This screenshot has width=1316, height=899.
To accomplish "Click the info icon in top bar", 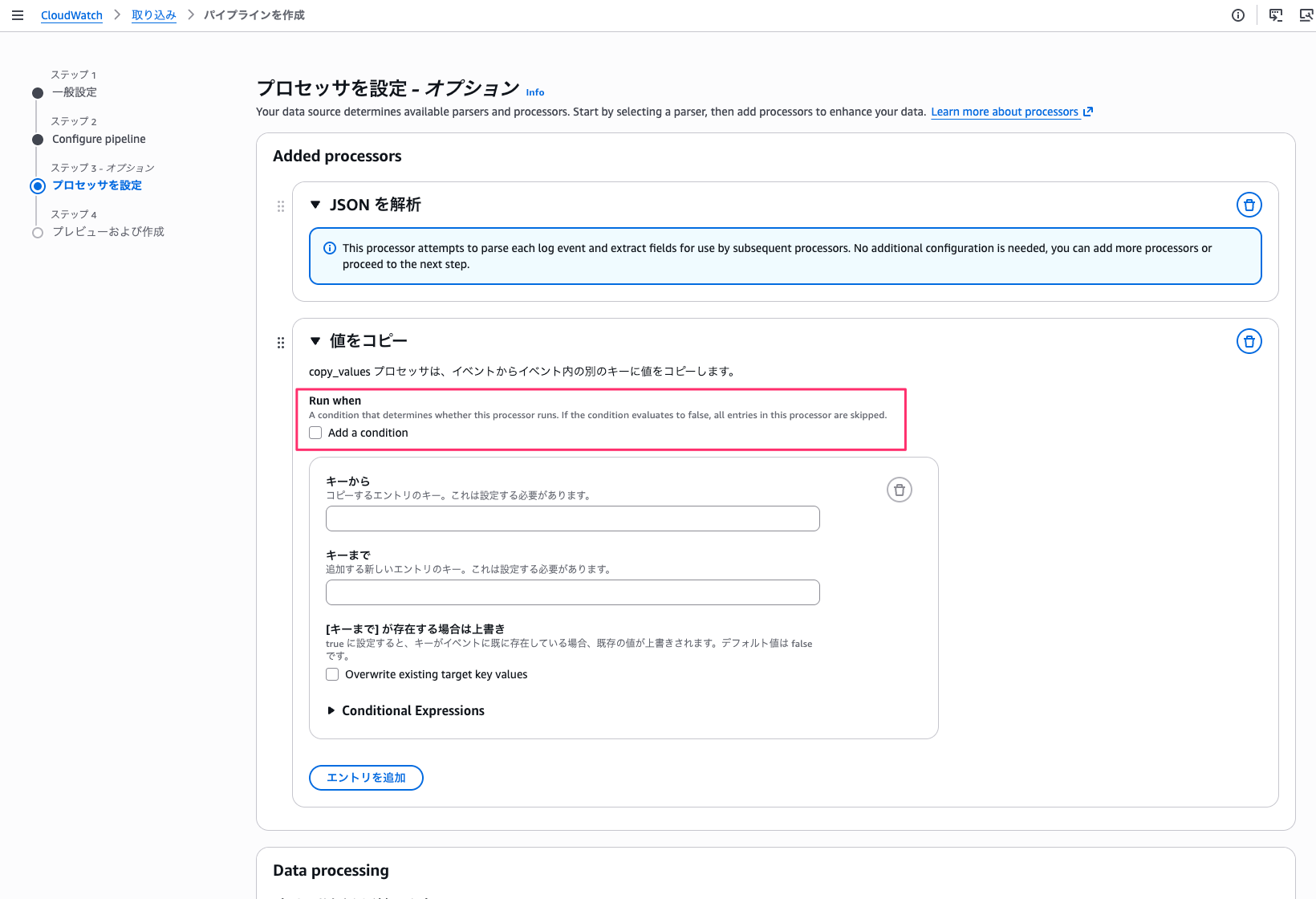I will click(1238, 15).
